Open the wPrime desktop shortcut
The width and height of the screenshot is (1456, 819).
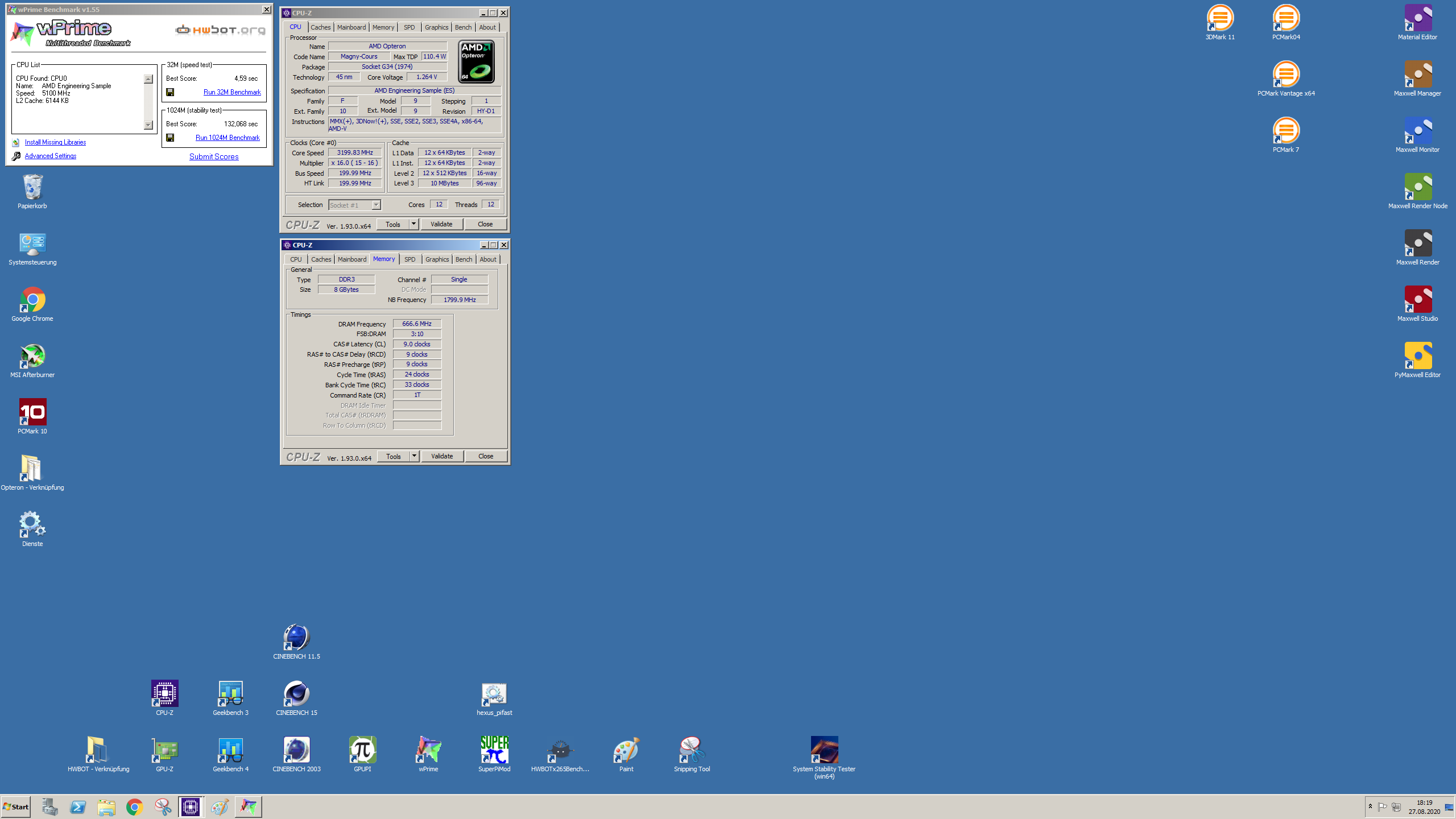click(428, 755)
